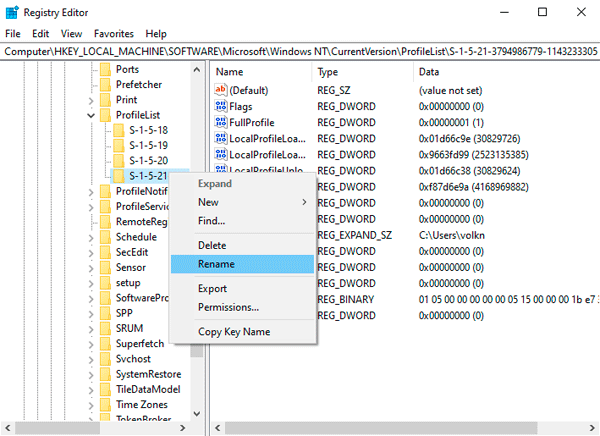Click the Time Zones folder icon

pos(105,405)
